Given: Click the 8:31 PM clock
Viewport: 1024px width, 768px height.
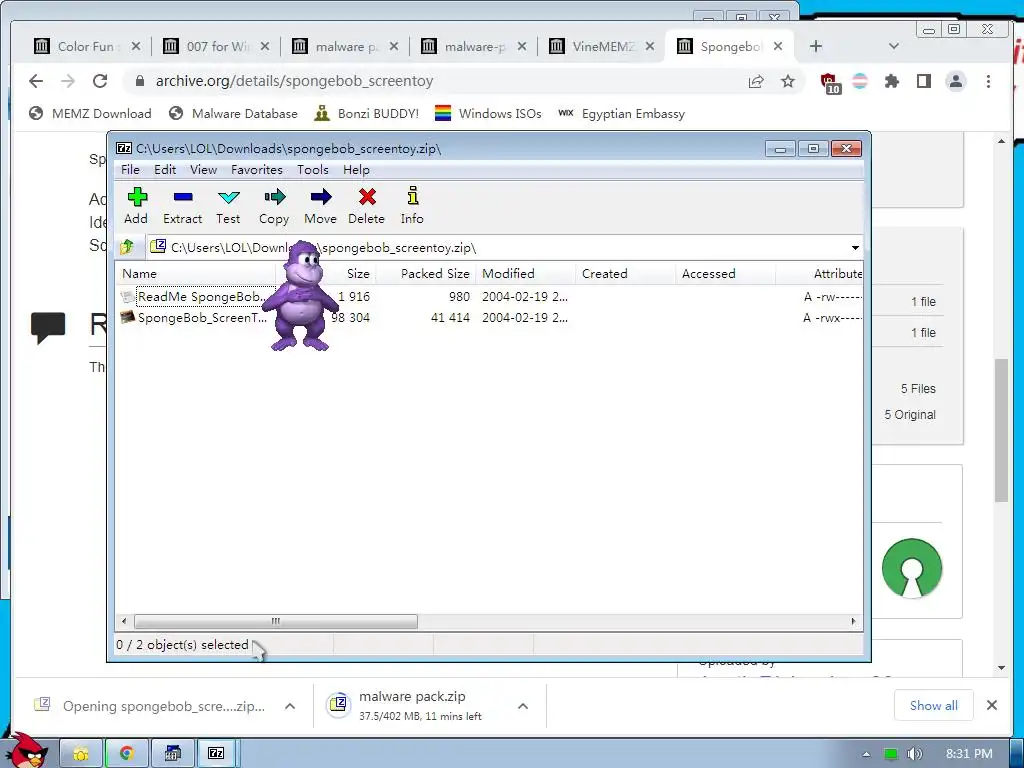Looking at the screenshot, I should tap(969, 754).
